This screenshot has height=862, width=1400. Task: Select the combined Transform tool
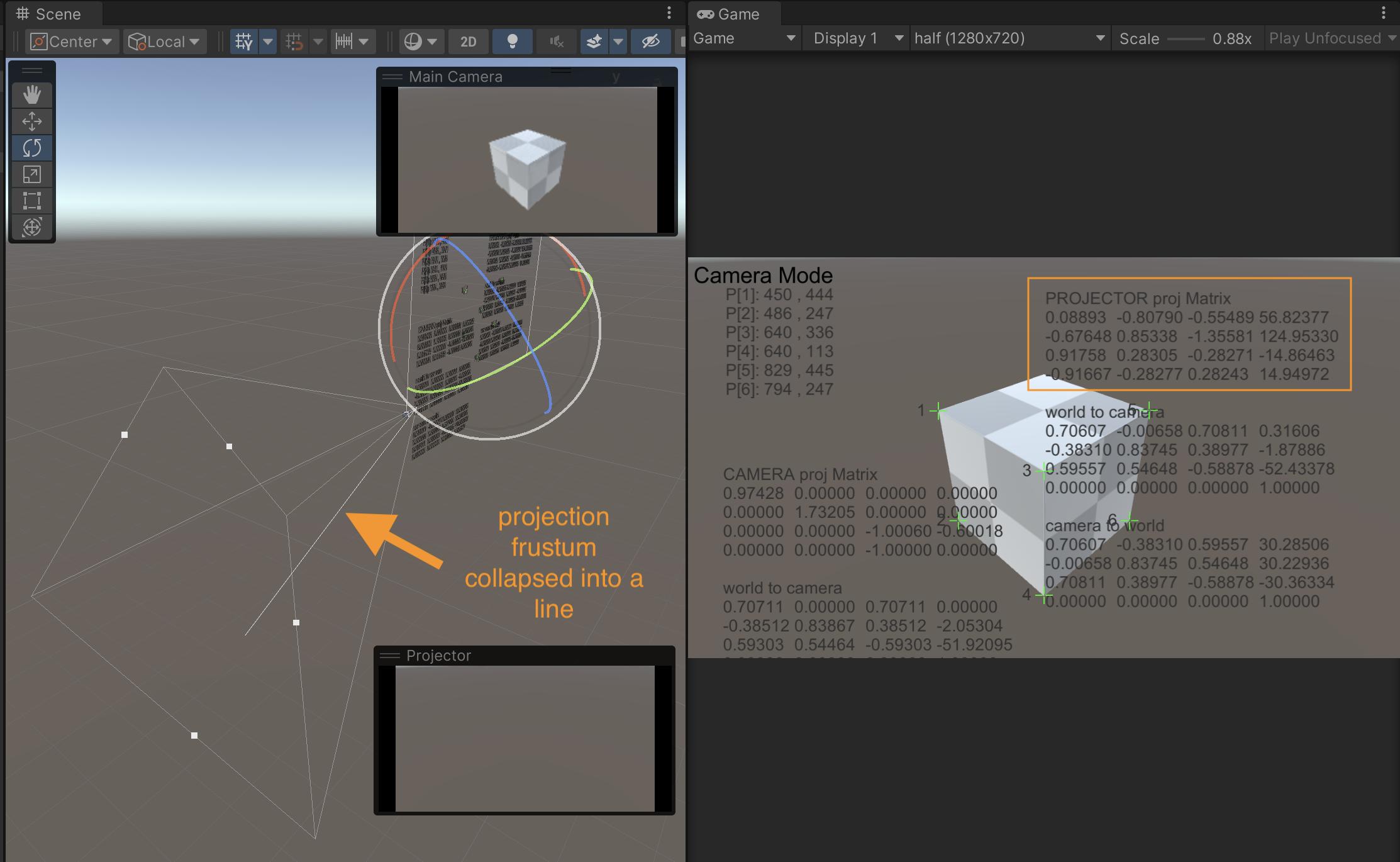pos(32,227)
